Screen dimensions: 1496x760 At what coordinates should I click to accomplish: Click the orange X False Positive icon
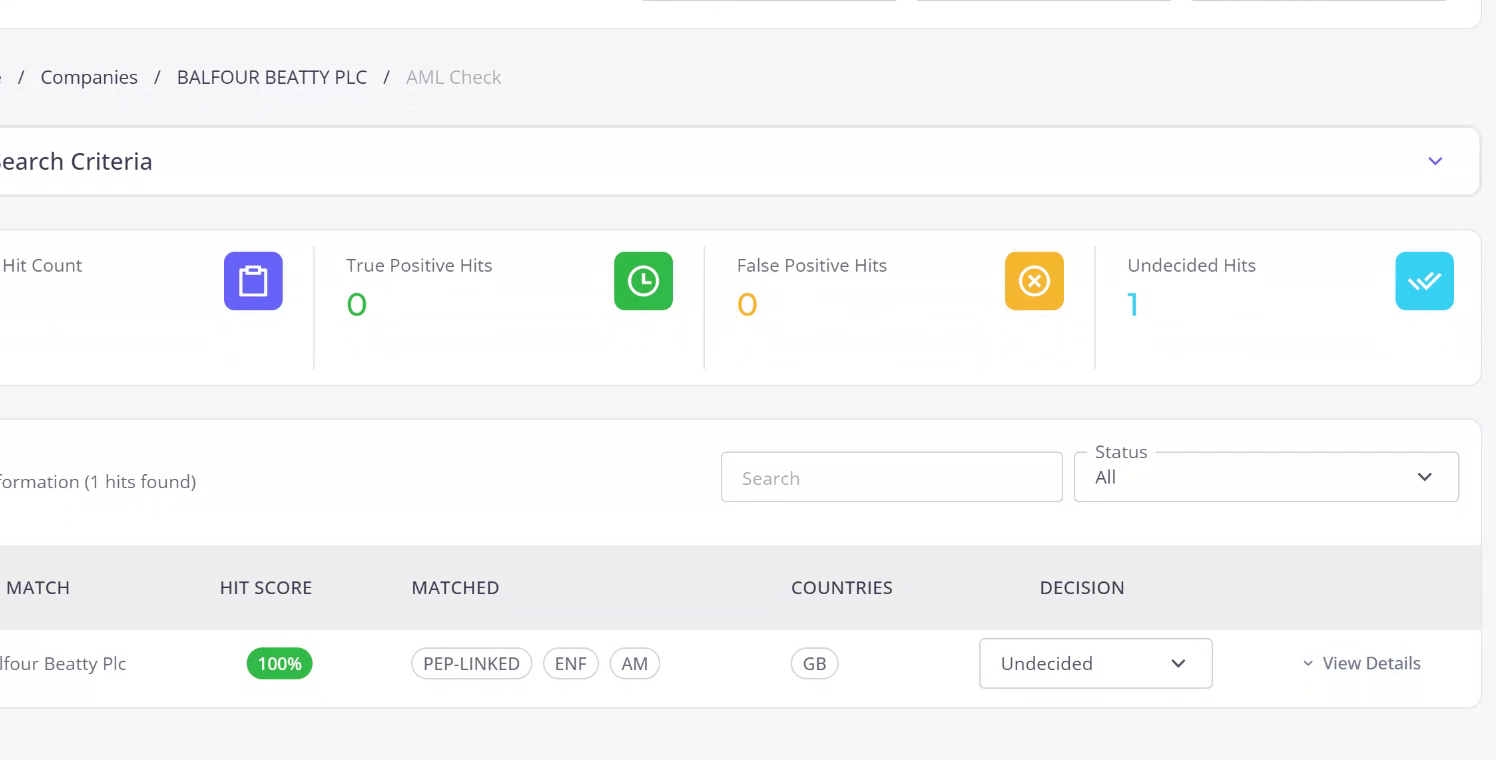pos(1034,281)
